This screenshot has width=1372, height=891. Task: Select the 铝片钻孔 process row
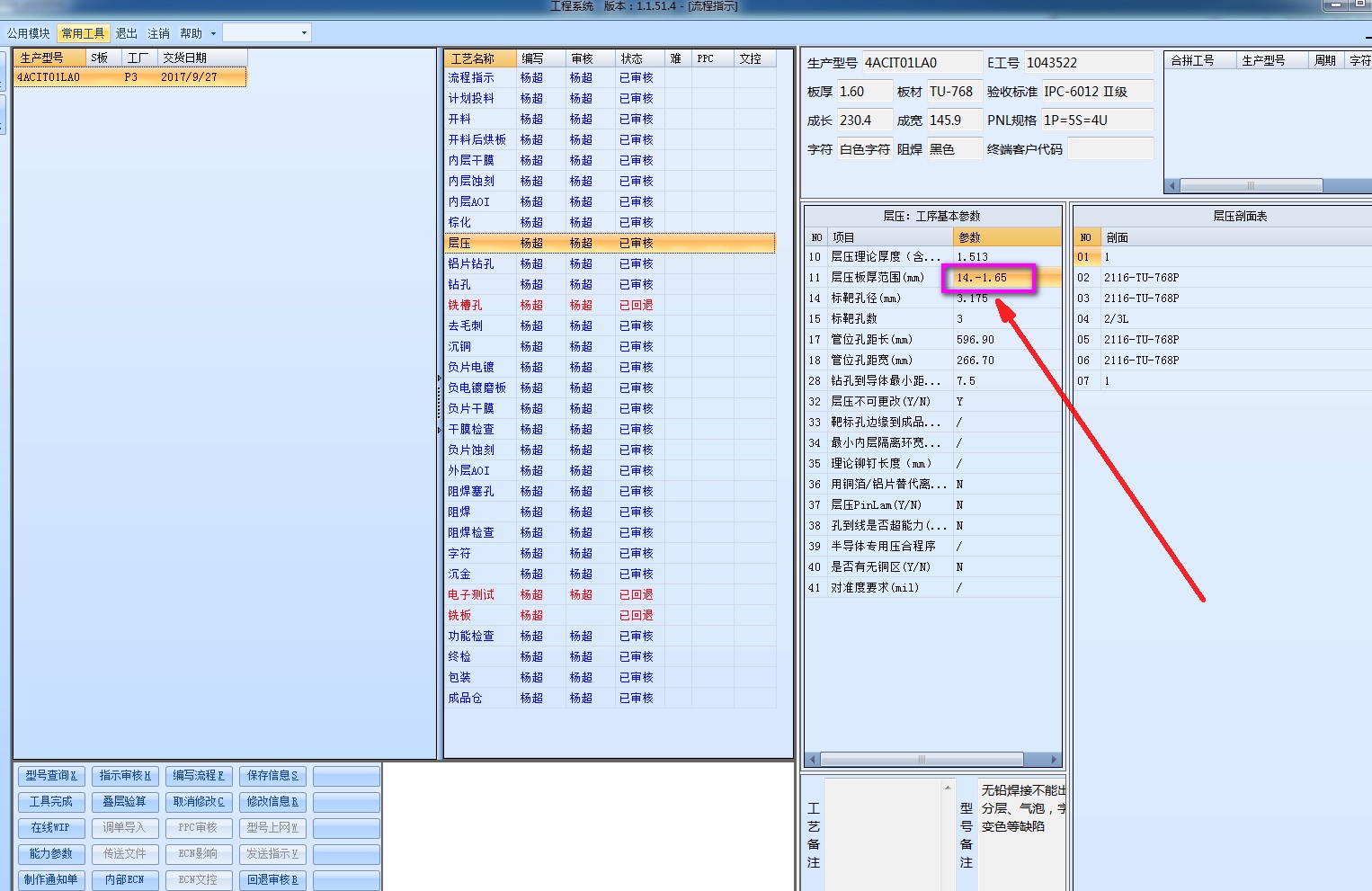point(610,264)
